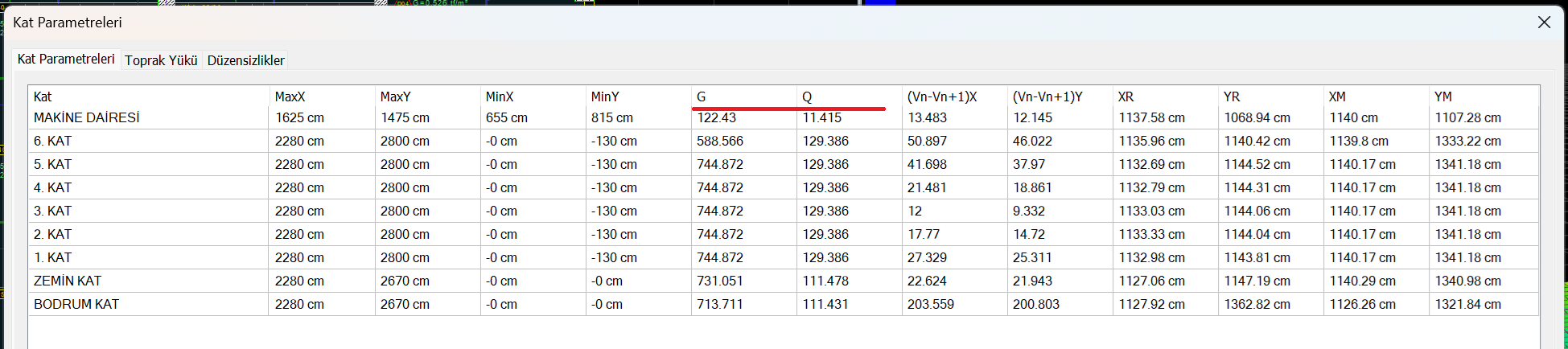Click Q value 11.415 for MAKİNE DAİRESİ
The height and width of the screenshot is (349, 1568).
tap(821, 118)
